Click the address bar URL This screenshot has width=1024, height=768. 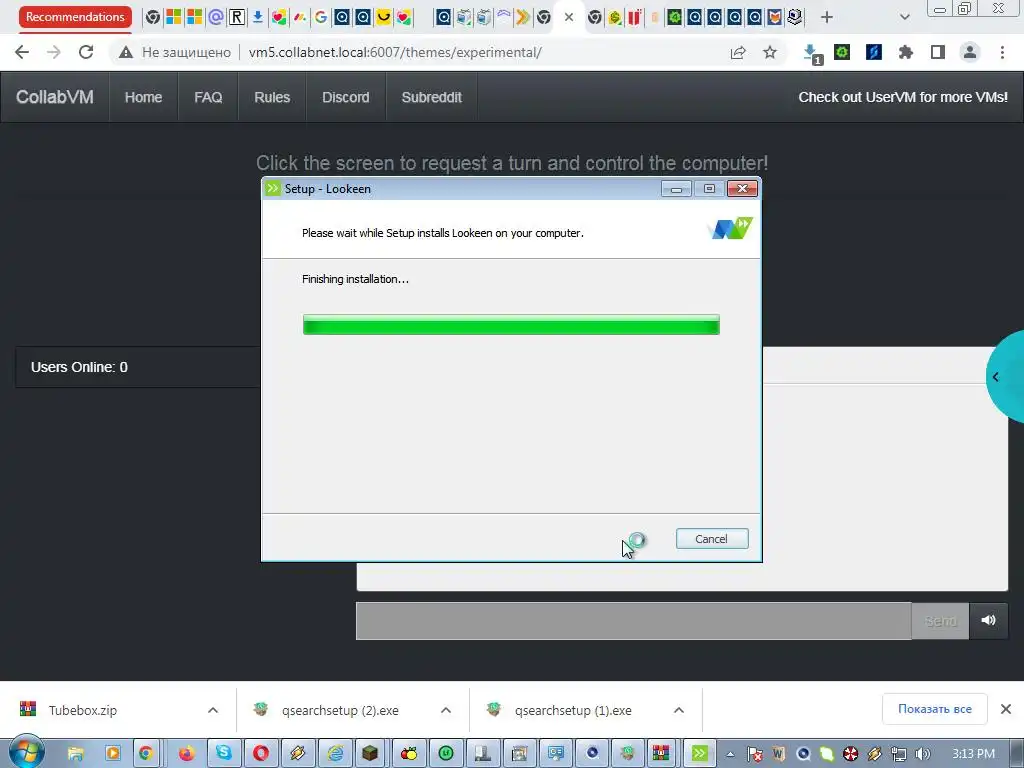click(395, 52)
